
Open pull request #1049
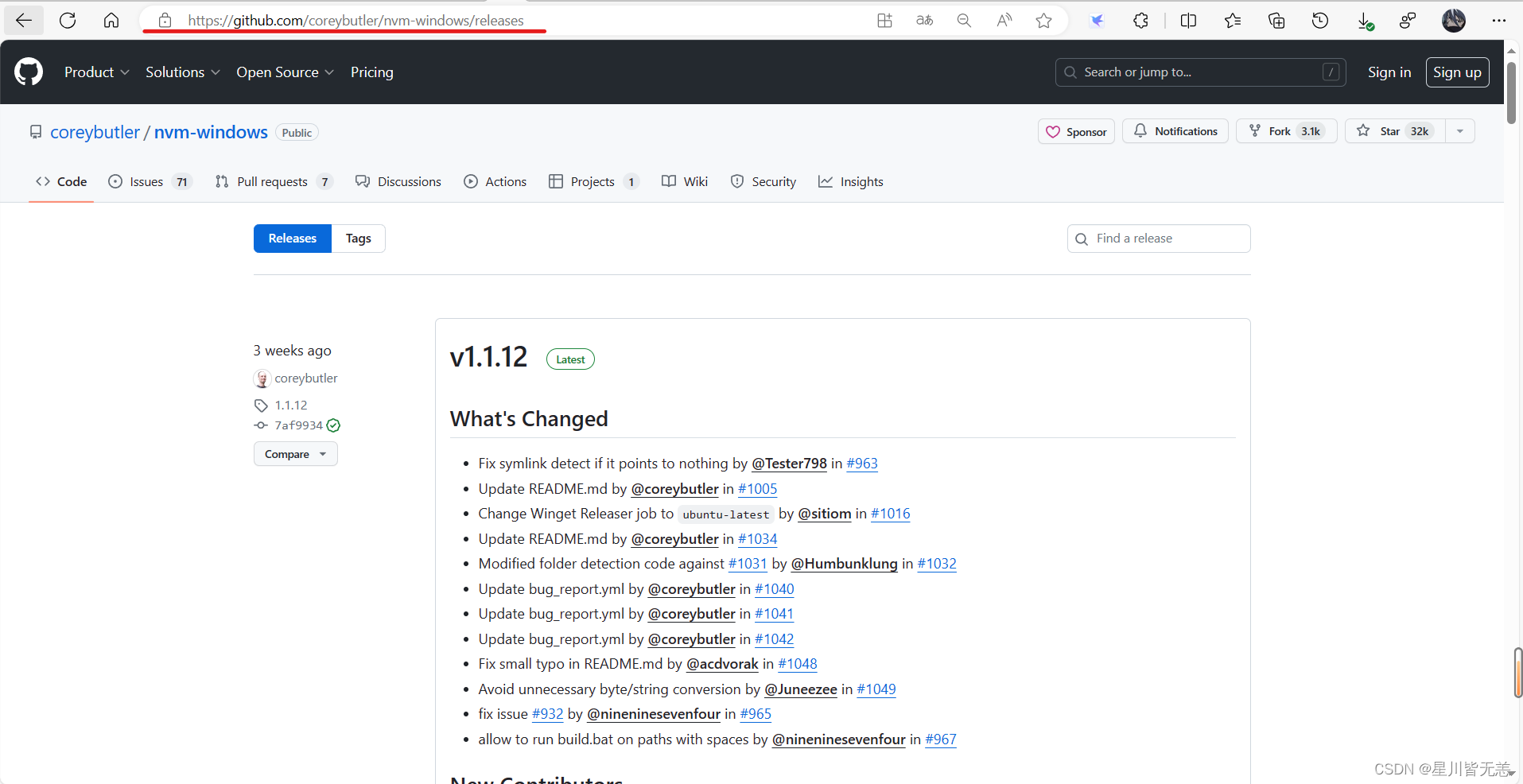876,689
